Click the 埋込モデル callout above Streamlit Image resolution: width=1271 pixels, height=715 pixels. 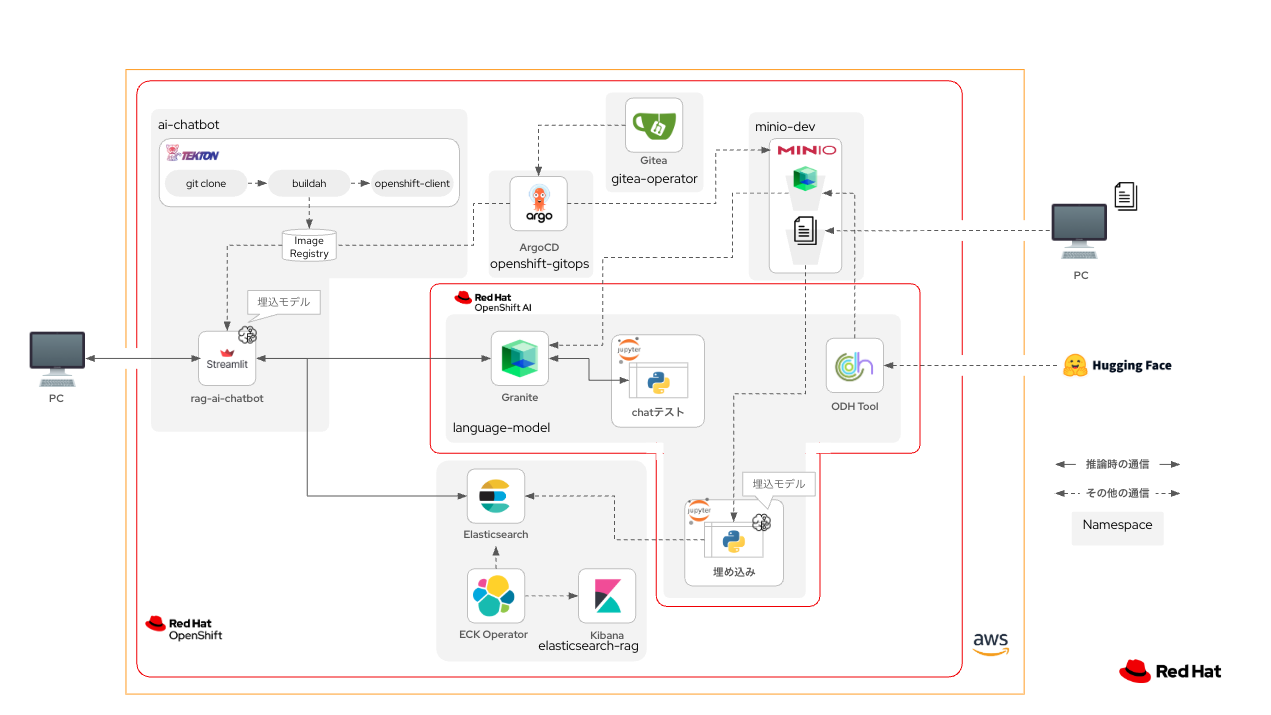[284, 302]
